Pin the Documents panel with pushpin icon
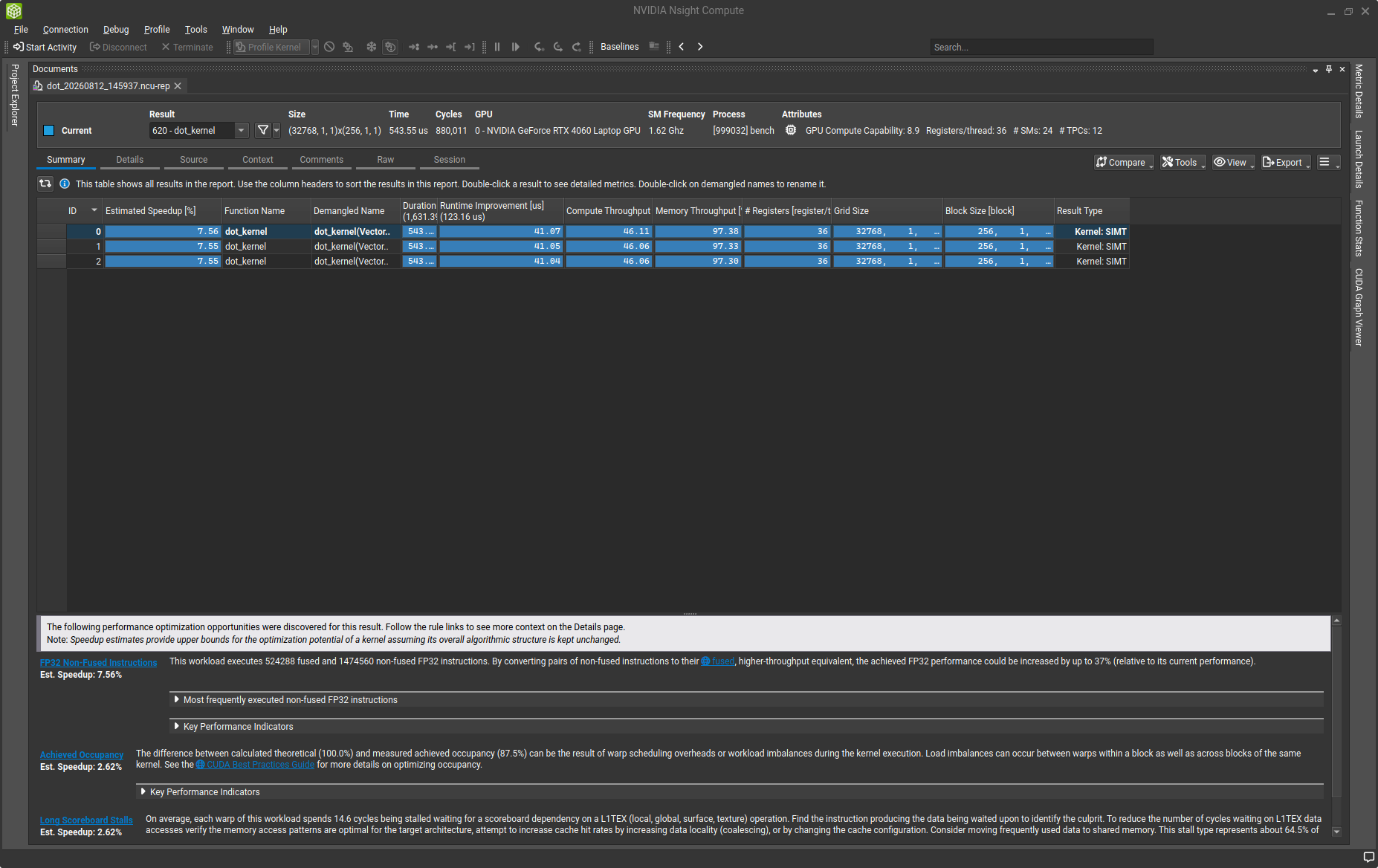Viewport: 1378px width, 868px height. [1329, 69]
